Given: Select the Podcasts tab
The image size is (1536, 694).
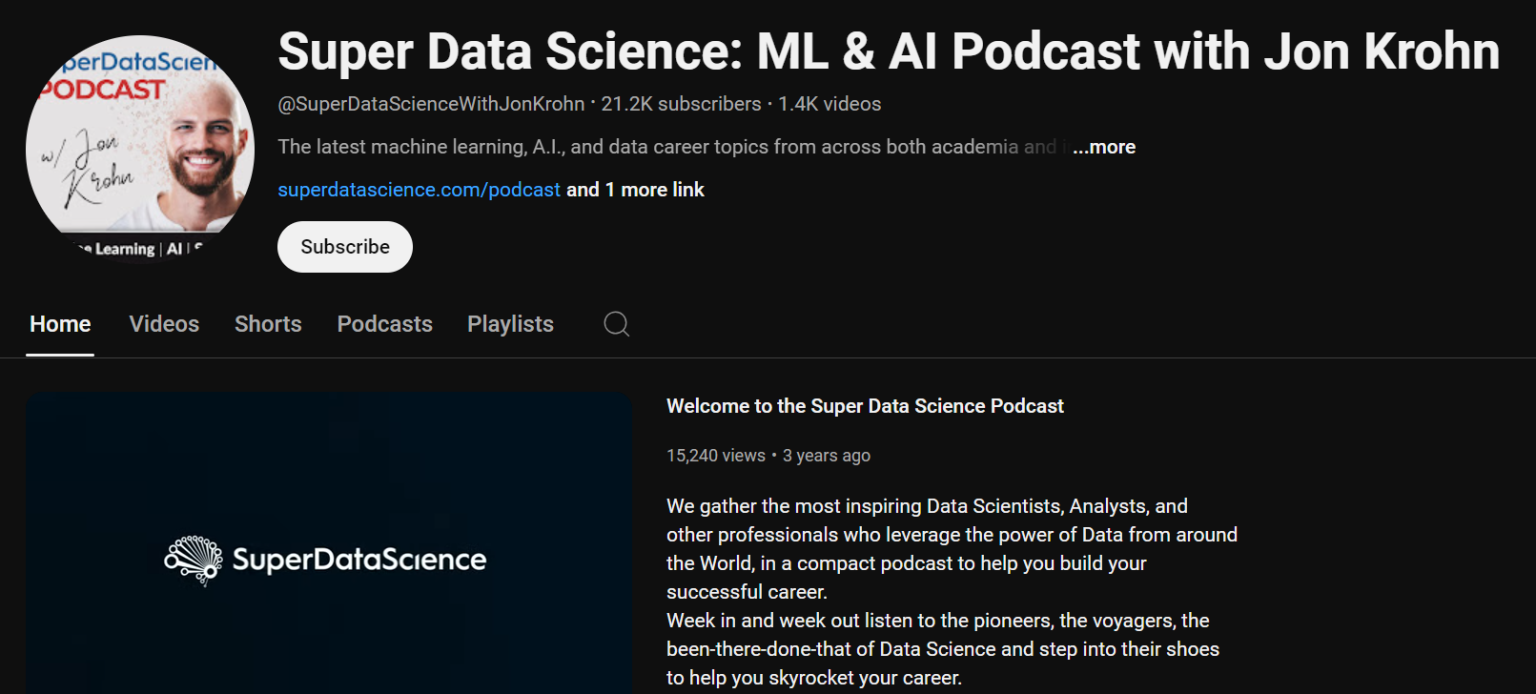Looking at the screenshot, I should [x=384, y=323].
